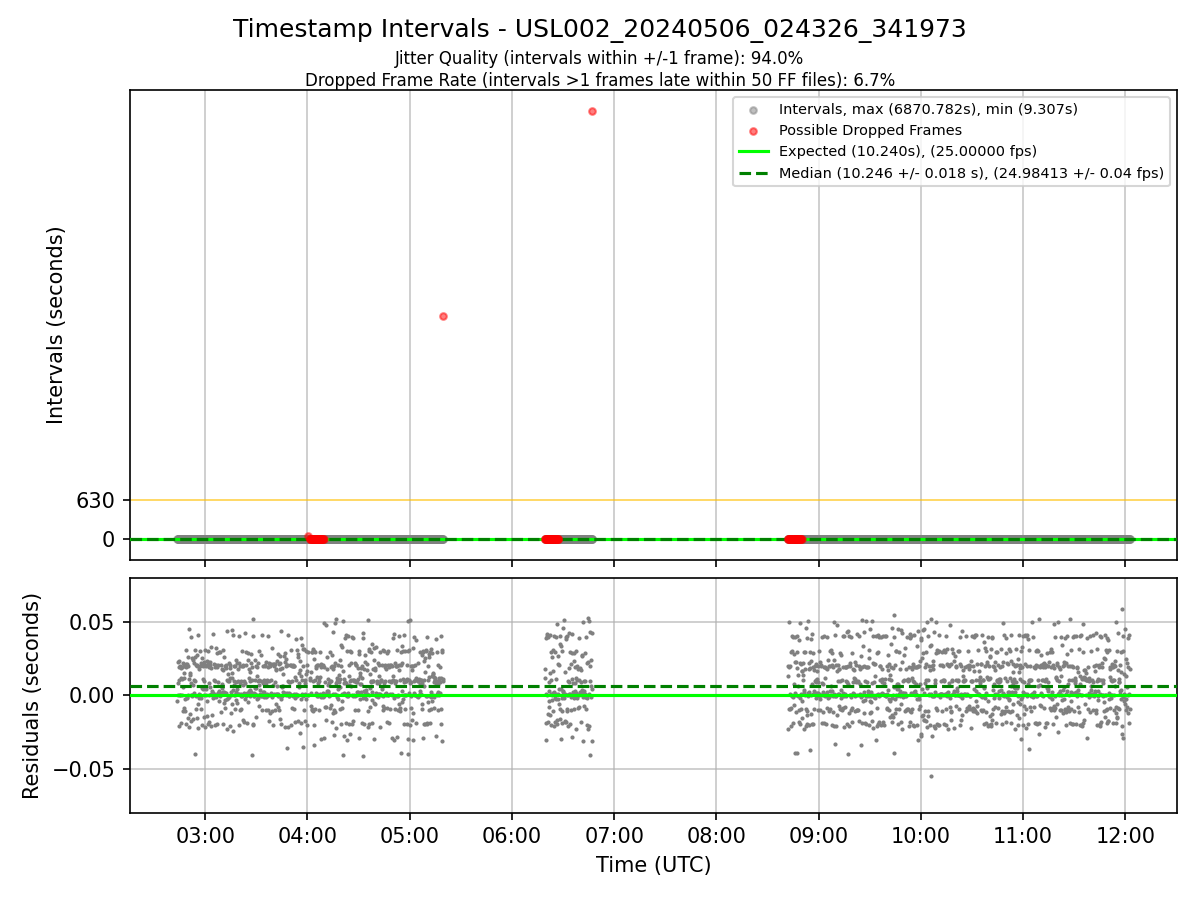
Task: Click the '0' tick on the Intervals axis
Action: tap(110, 539)
